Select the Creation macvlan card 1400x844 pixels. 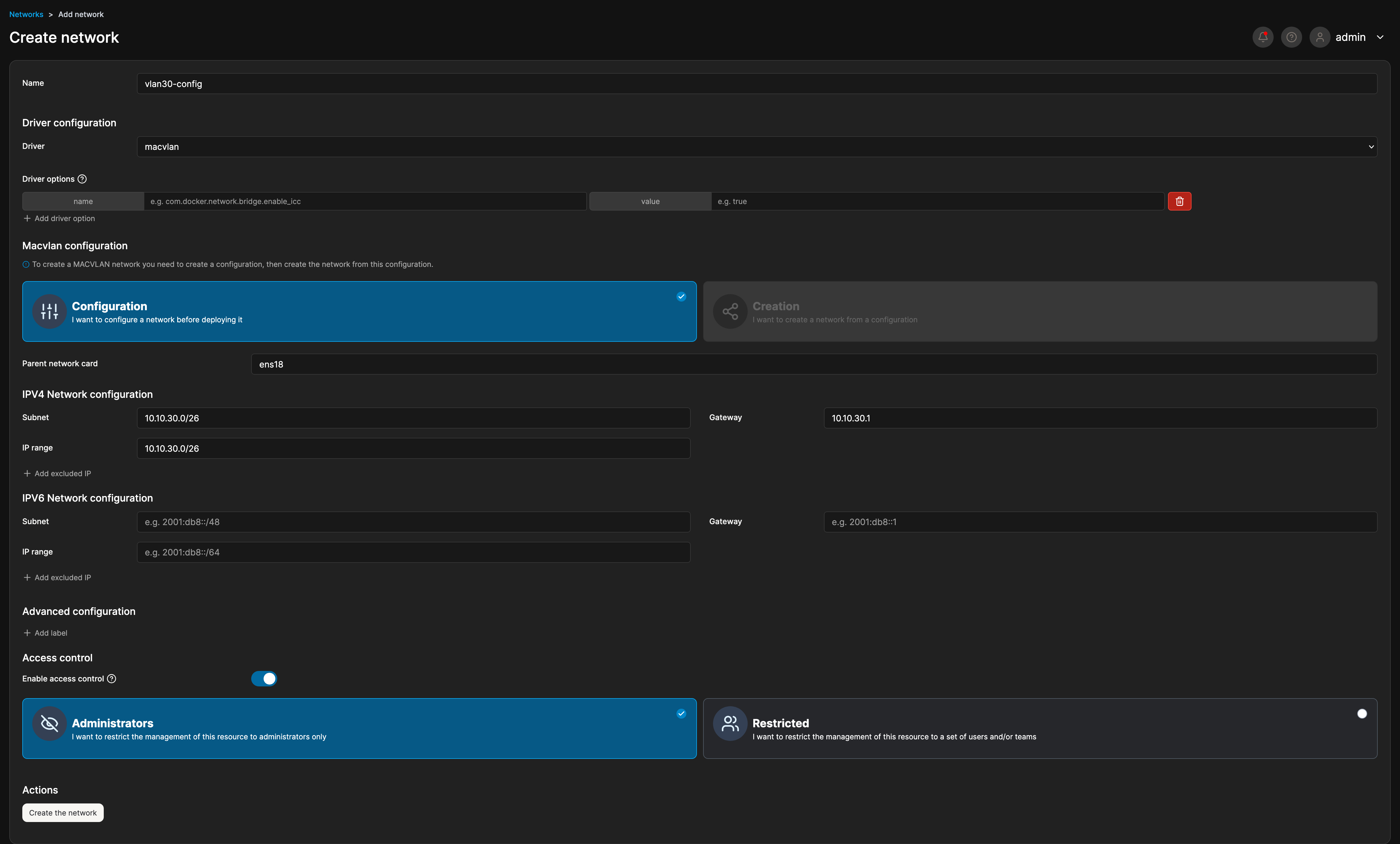coord(1040,311)
